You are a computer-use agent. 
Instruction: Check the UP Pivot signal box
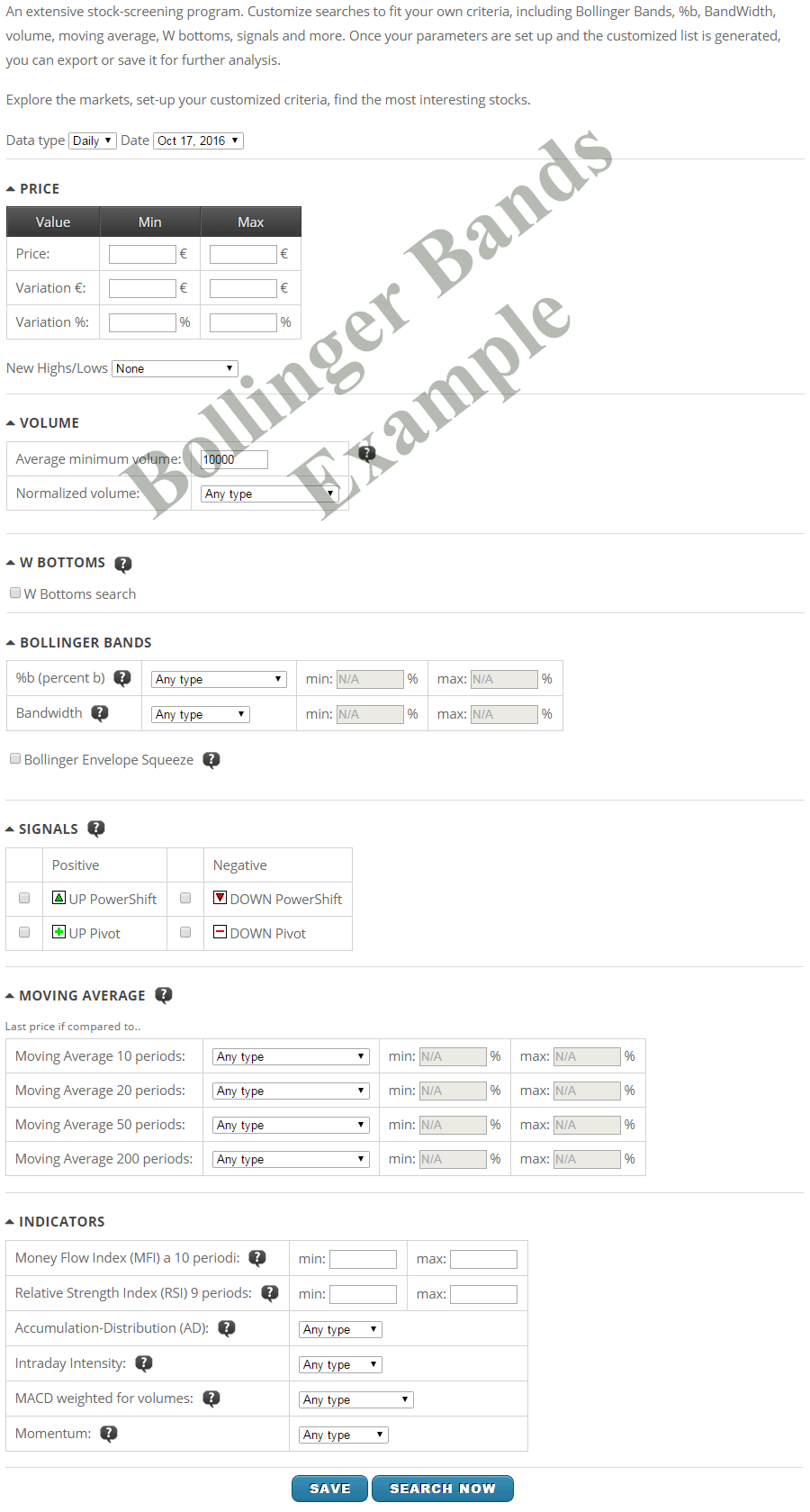(x=24, y=933)
